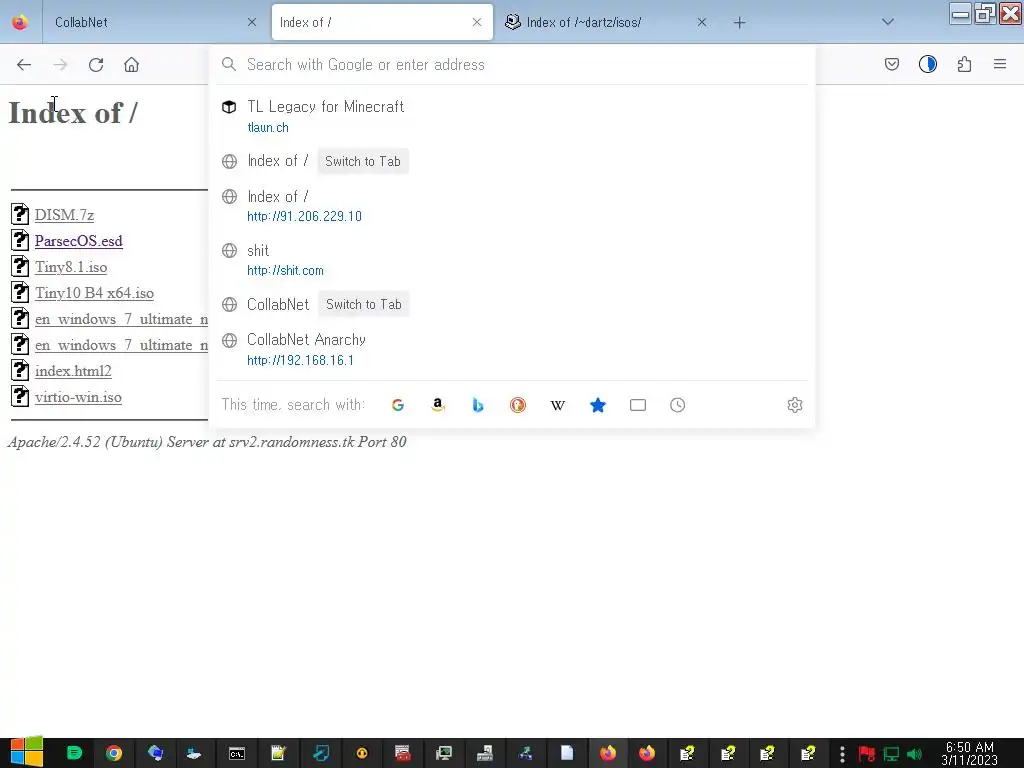
Task: Search only in bookmarks
Action: pyautogui.click(x=598, y=405)
